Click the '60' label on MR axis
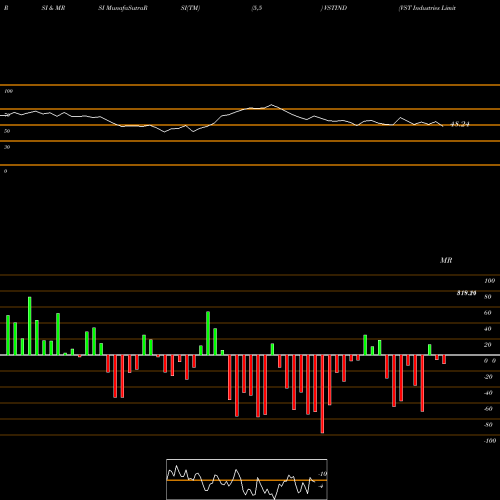Image resolution: width=500 pixels, height=500 pixels. point(488,313)
